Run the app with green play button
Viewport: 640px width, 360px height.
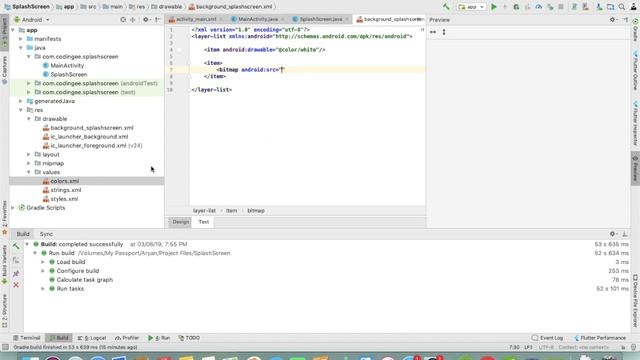(494, 7)
